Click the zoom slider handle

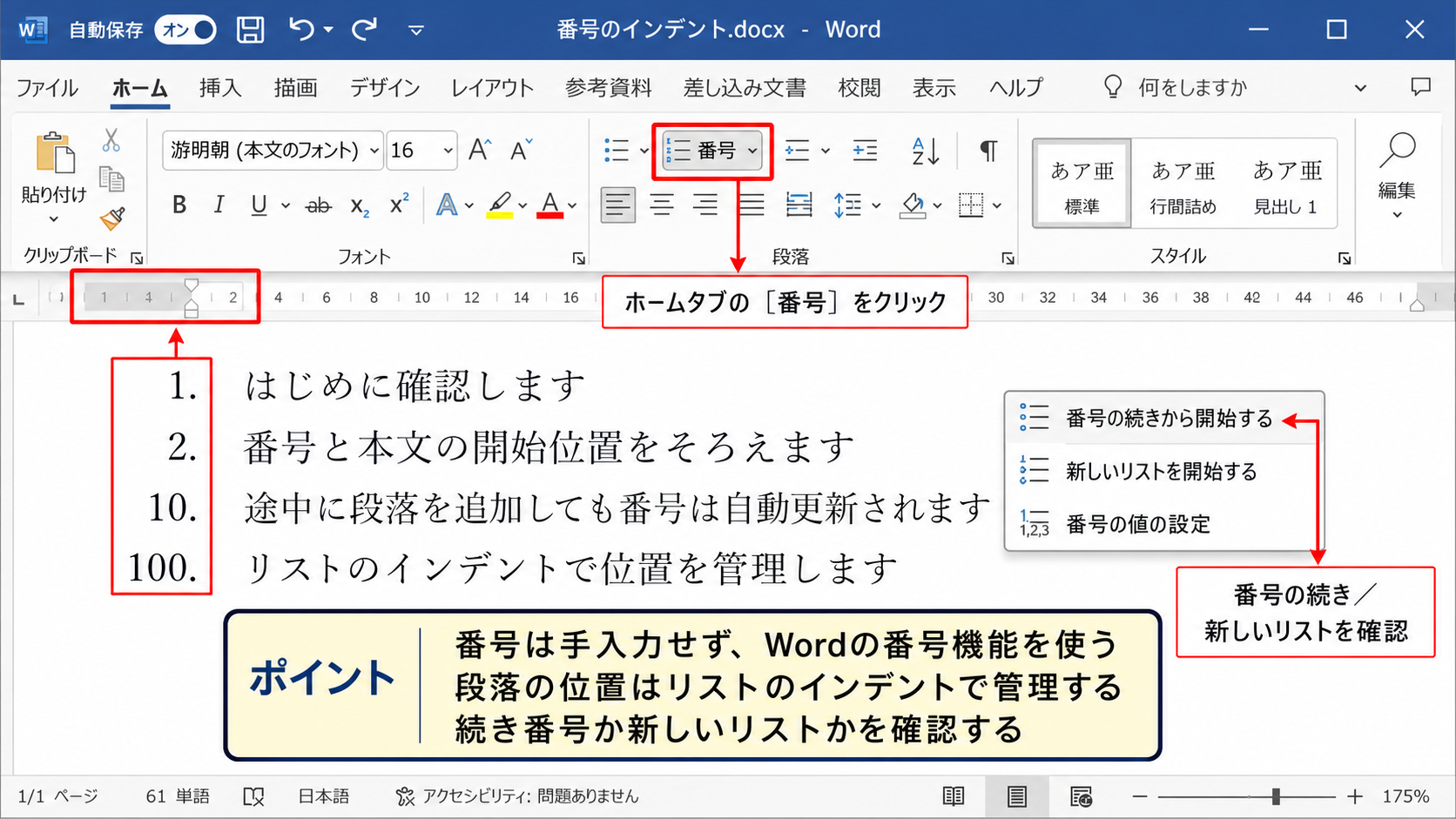[x=1276, y=796]
